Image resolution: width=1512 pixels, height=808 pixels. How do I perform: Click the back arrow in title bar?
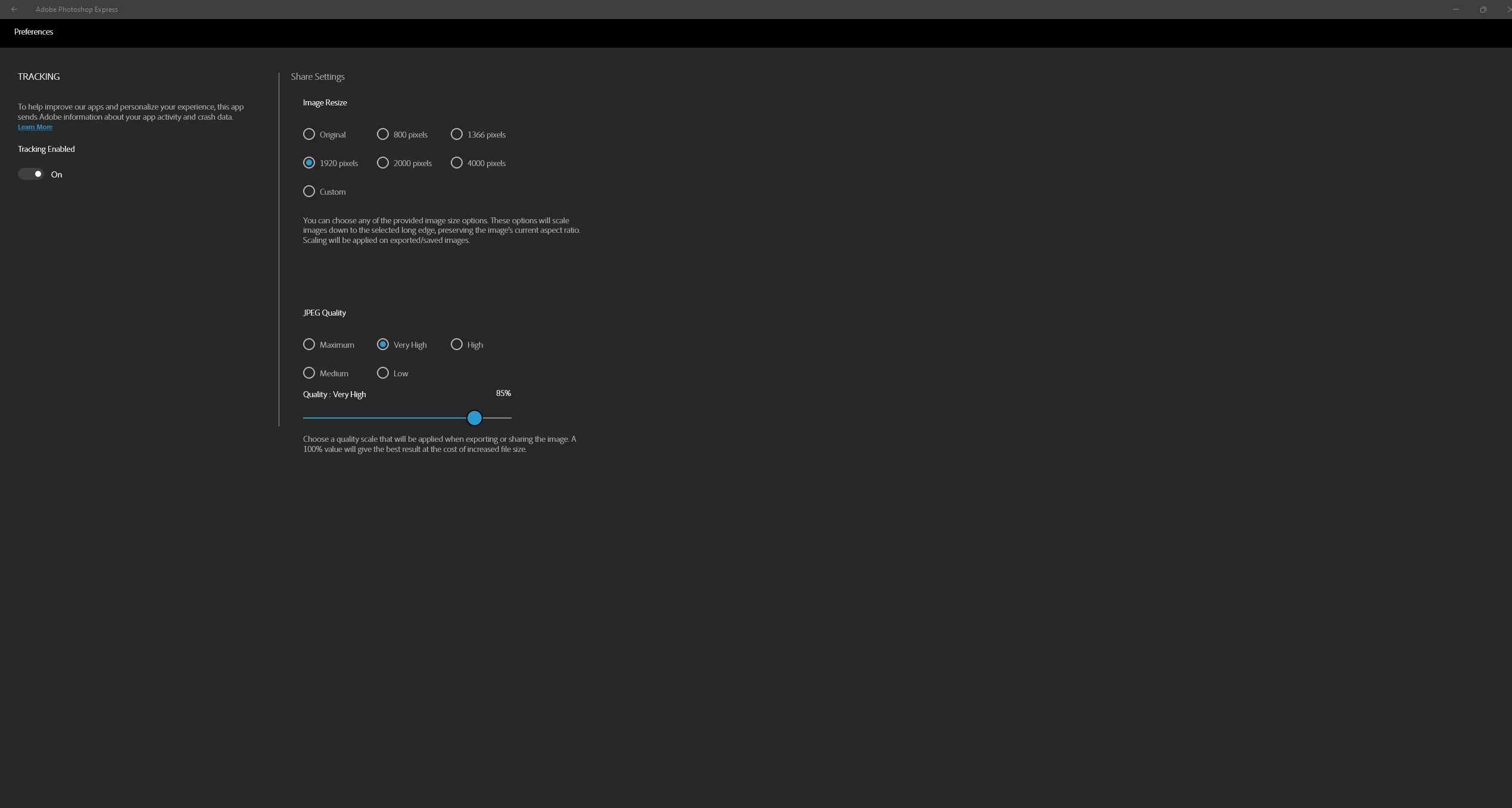pos(14,10)
